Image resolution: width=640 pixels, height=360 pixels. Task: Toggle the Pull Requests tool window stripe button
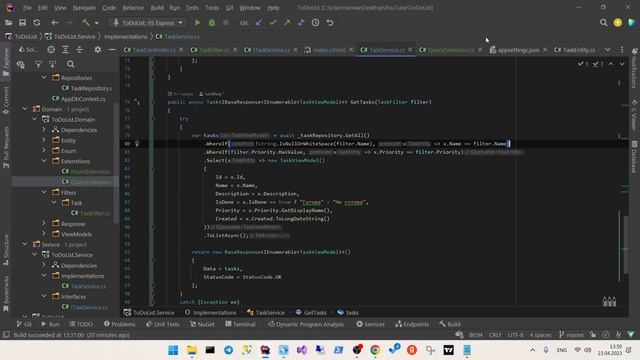[x=6, y=148]
